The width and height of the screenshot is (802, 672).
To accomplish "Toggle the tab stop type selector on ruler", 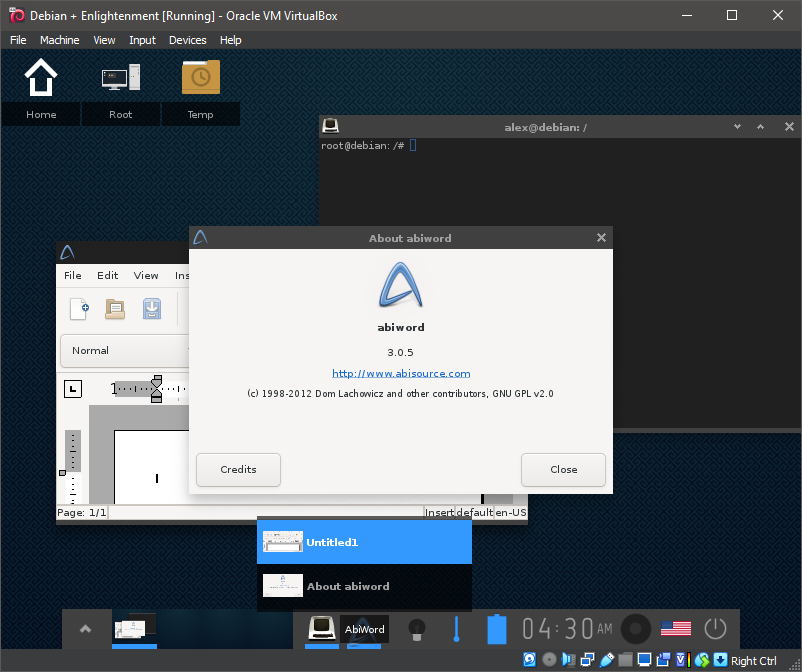I will click(73, 388).
